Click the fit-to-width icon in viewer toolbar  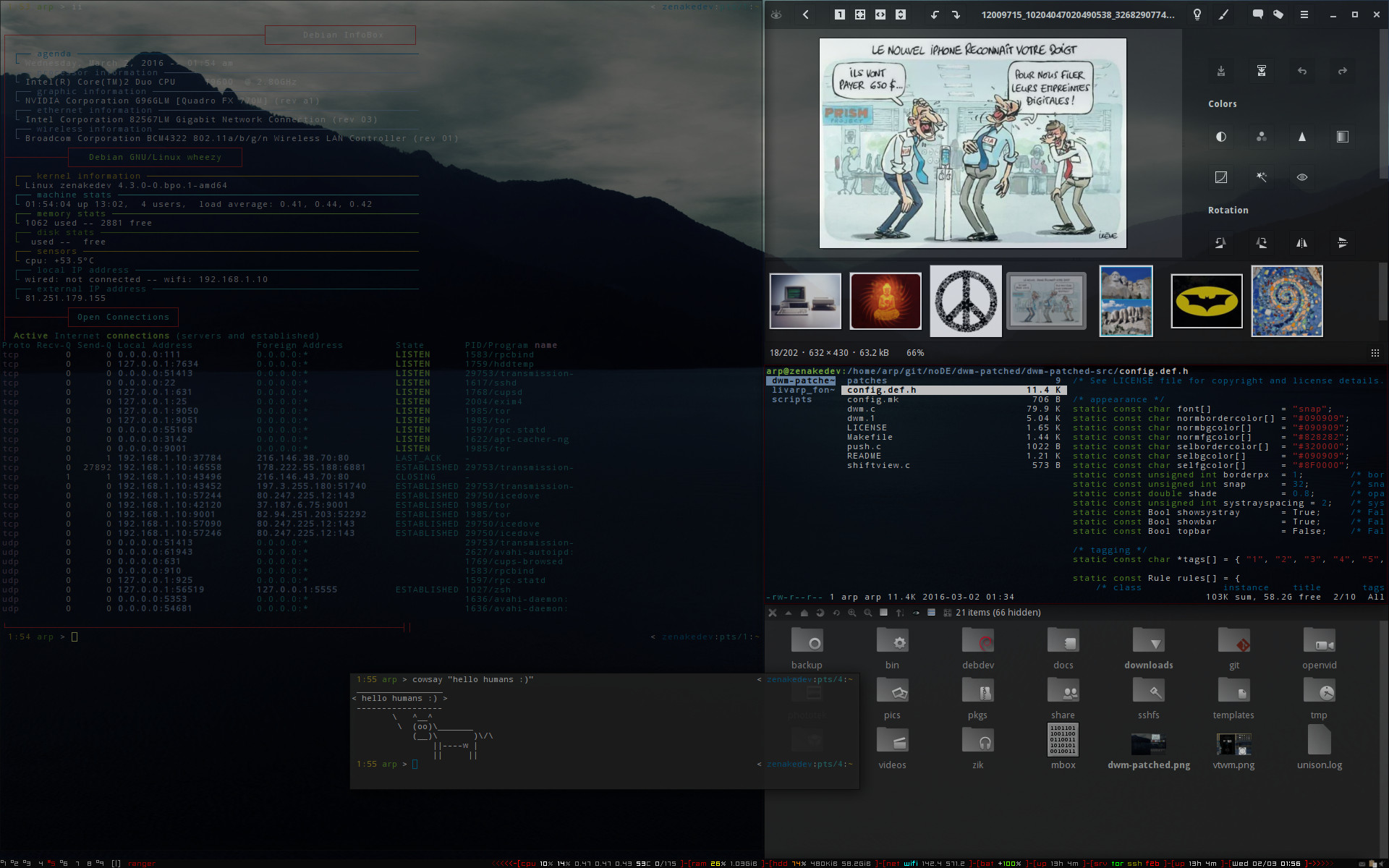[x=880, y=14]
